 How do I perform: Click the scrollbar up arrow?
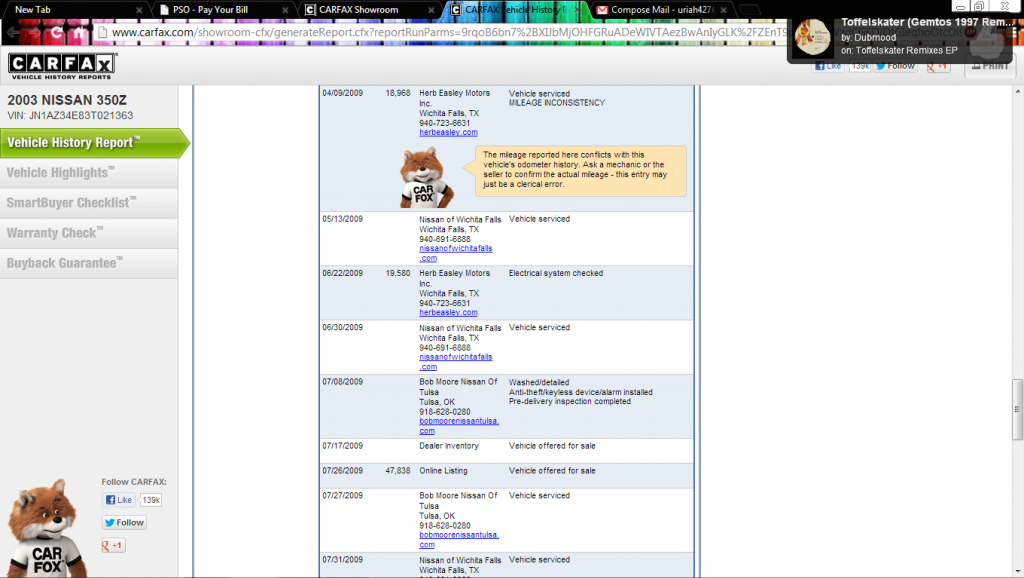point(1017,91)
